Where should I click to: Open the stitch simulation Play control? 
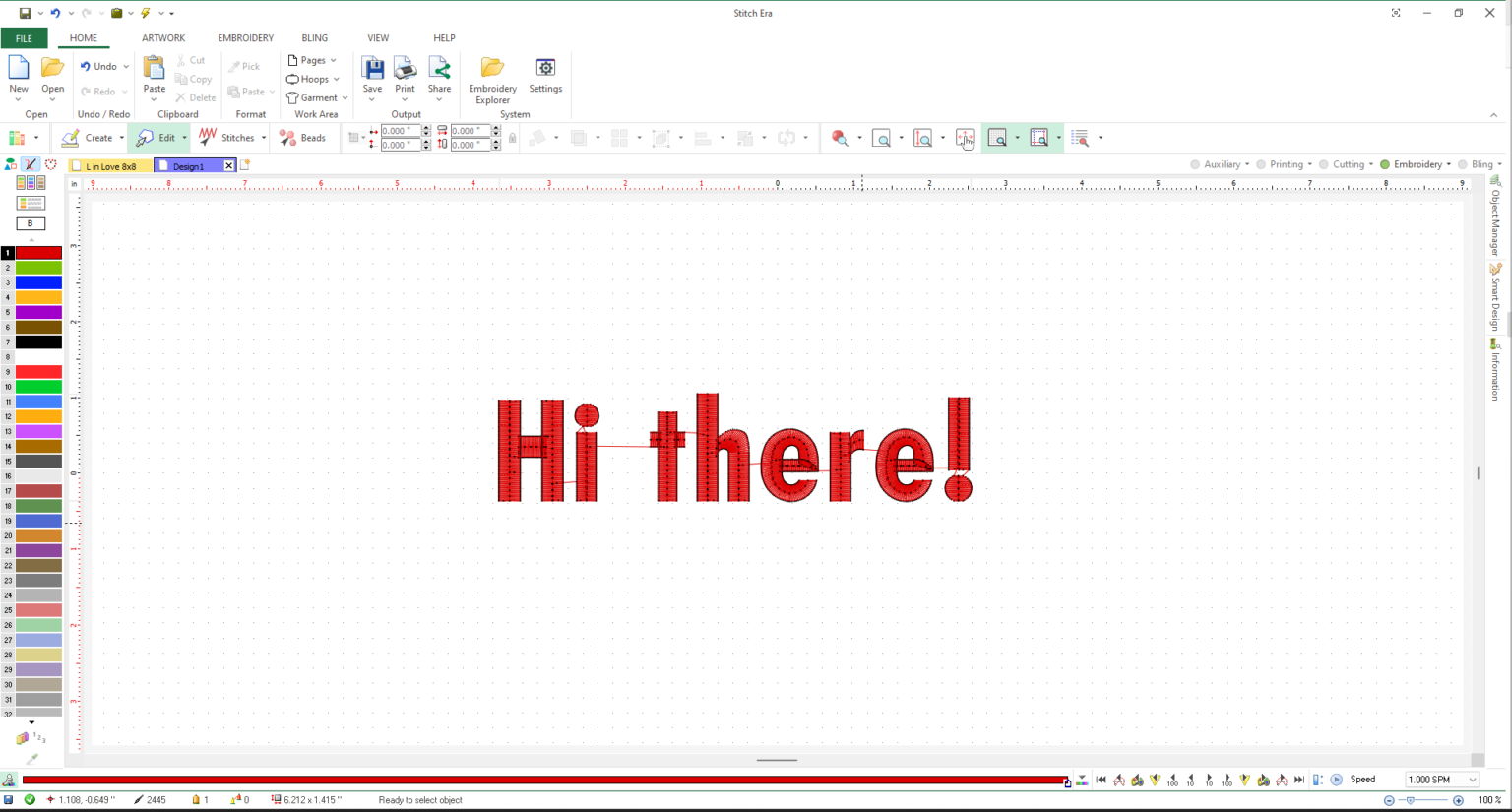point(1338,779)
